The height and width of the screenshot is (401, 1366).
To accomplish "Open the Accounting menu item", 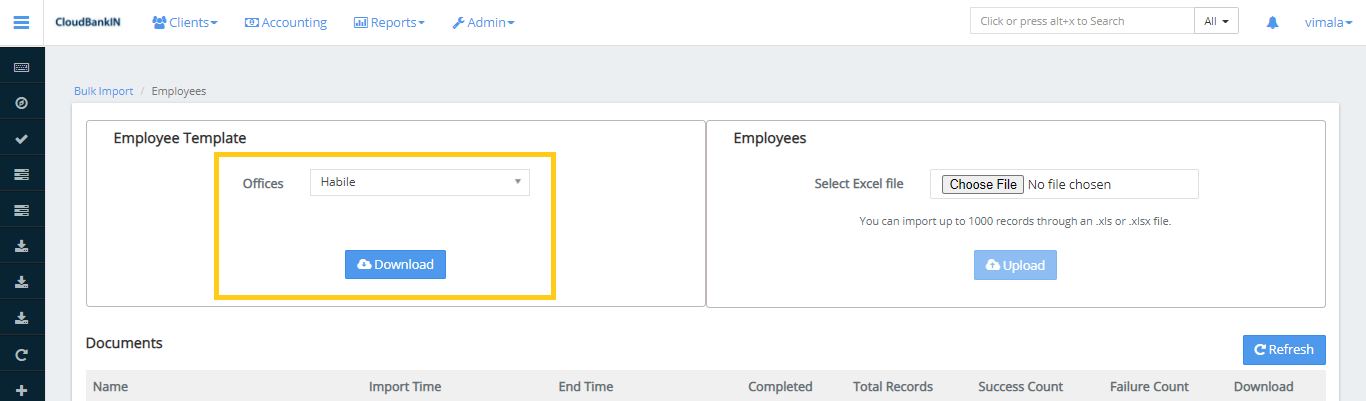I will [x=286, y=22].
